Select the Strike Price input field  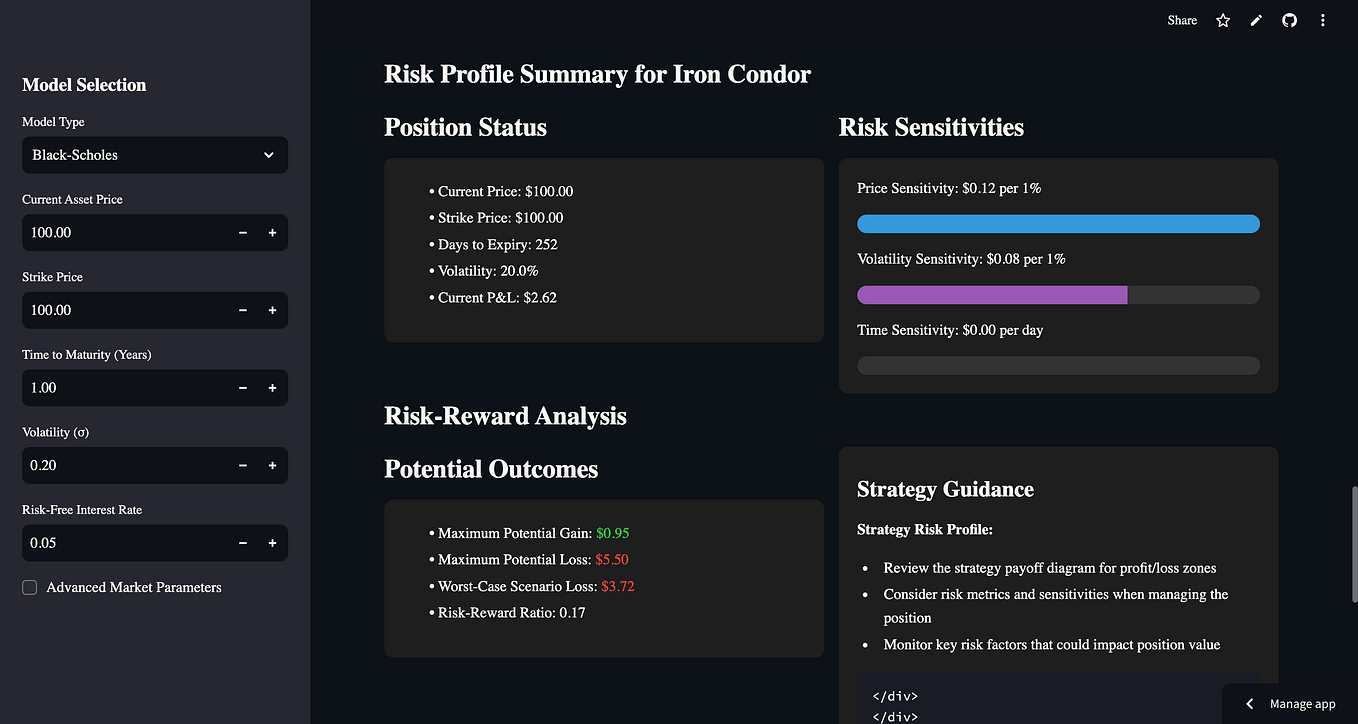pos(120,310)
